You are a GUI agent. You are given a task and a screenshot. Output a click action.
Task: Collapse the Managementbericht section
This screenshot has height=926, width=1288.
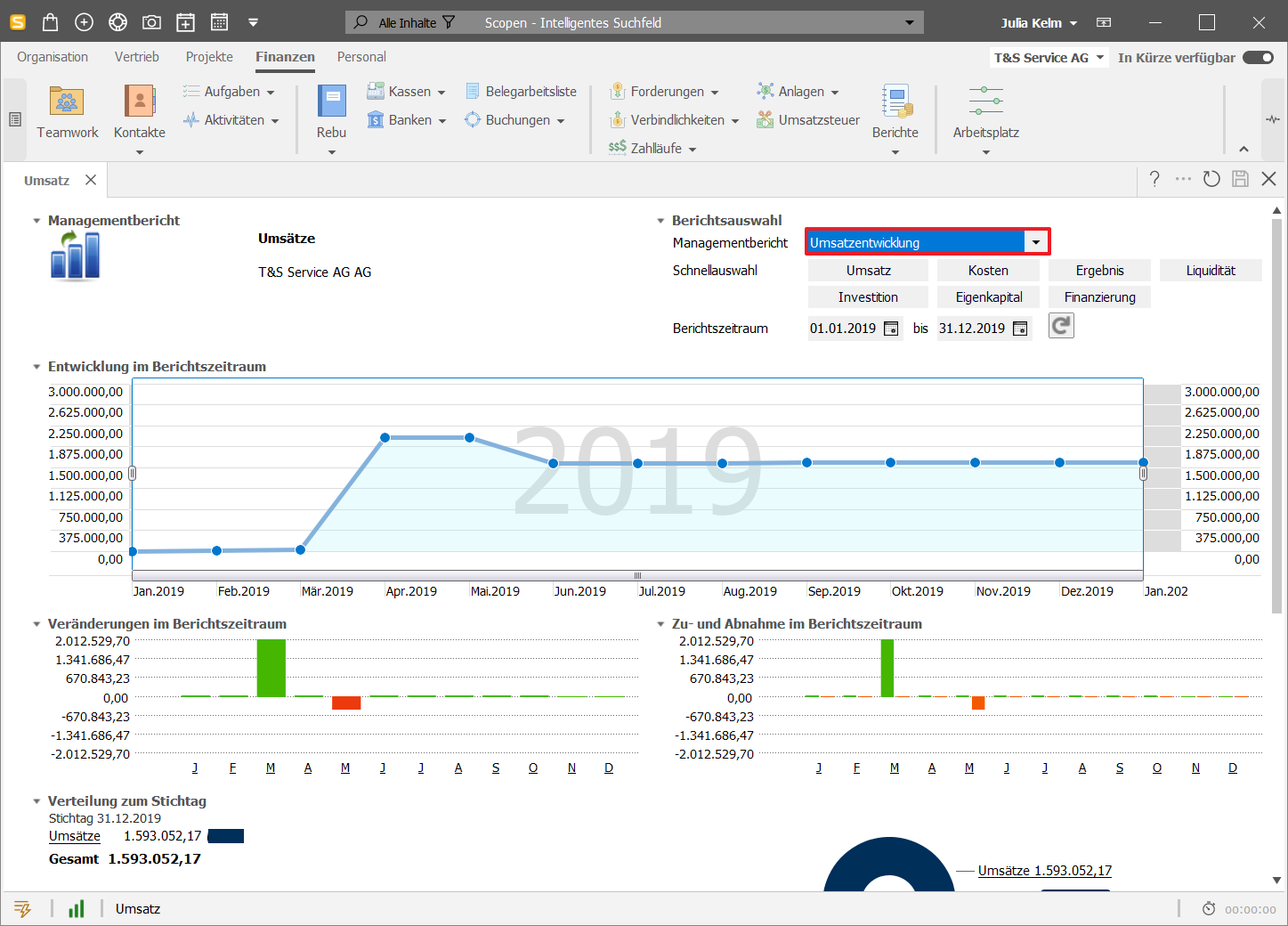(x=36, y=221)
